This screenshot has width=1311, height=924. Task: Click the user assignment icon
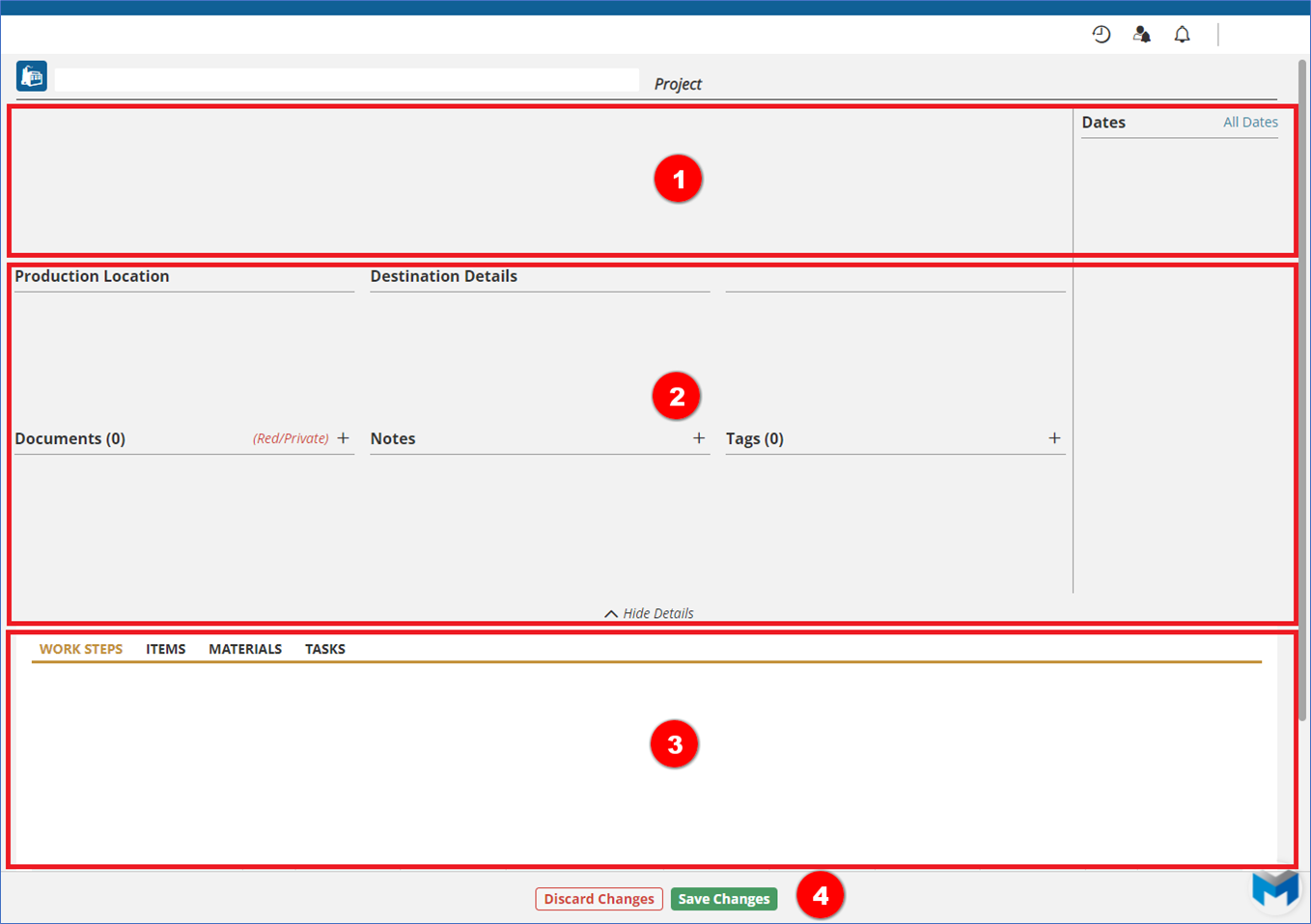pos(1141,35)
